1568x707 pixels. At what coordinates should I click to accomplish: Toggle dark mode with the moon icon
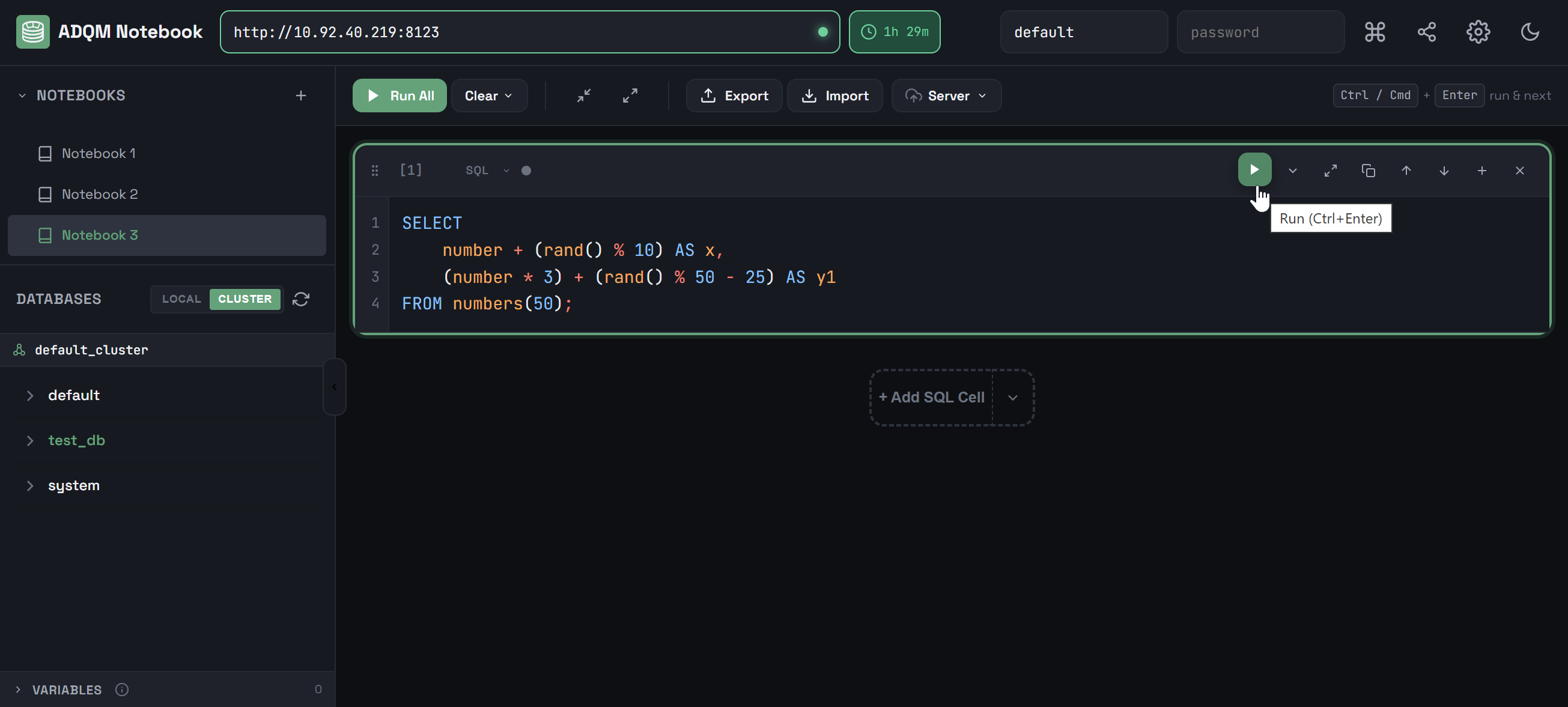(1530, 32)
